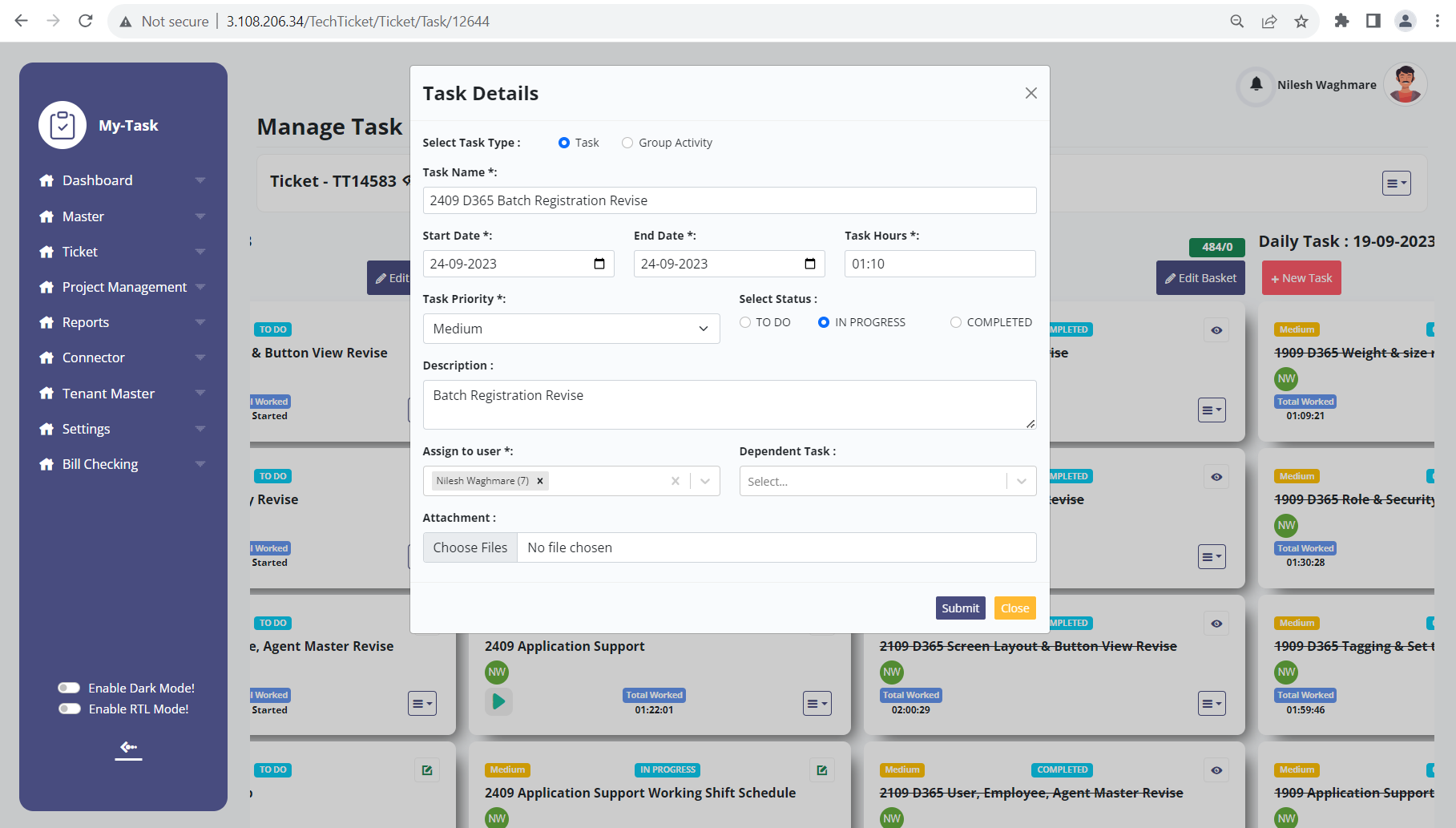Open menu dropdown on 2109 D365 Screen Layout card
This screenshot has height=828, width=1456.
(1212, 704)
